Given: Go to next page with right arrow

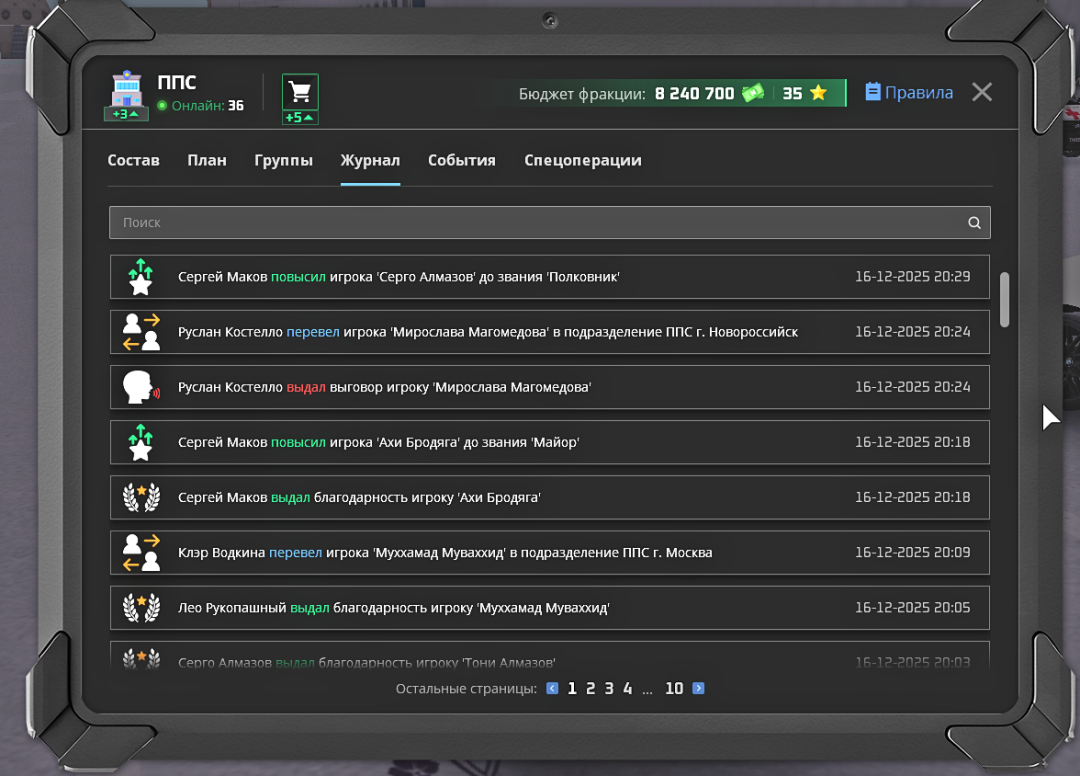Looking at the screenshot, I should click(x=698, y=688).
